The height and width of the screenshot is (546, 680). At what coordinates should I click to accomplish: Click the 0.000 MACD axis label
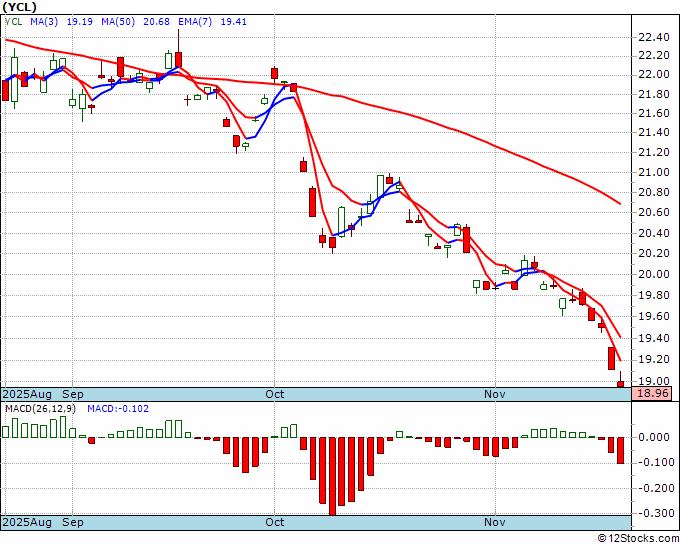pos(656,437)
